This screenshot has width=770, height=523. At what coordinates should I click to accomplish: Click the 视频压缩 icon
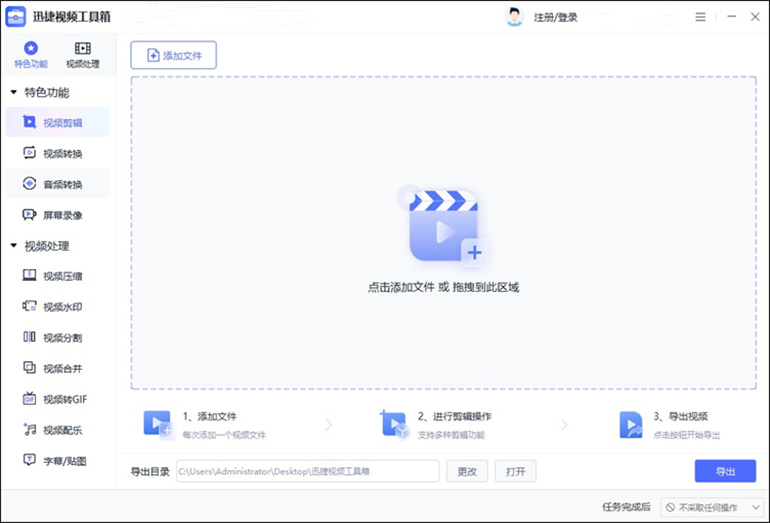29,275
